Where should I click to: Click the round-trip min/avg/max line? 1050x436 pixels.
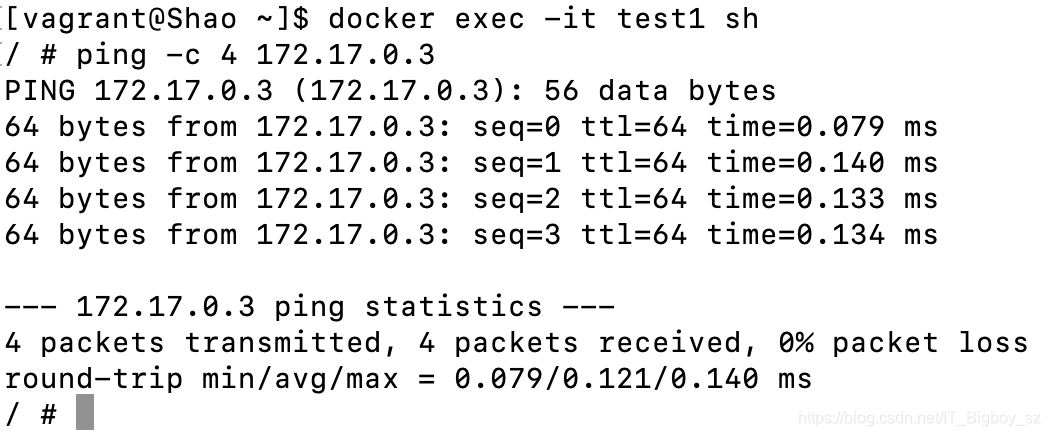[408, 379]
